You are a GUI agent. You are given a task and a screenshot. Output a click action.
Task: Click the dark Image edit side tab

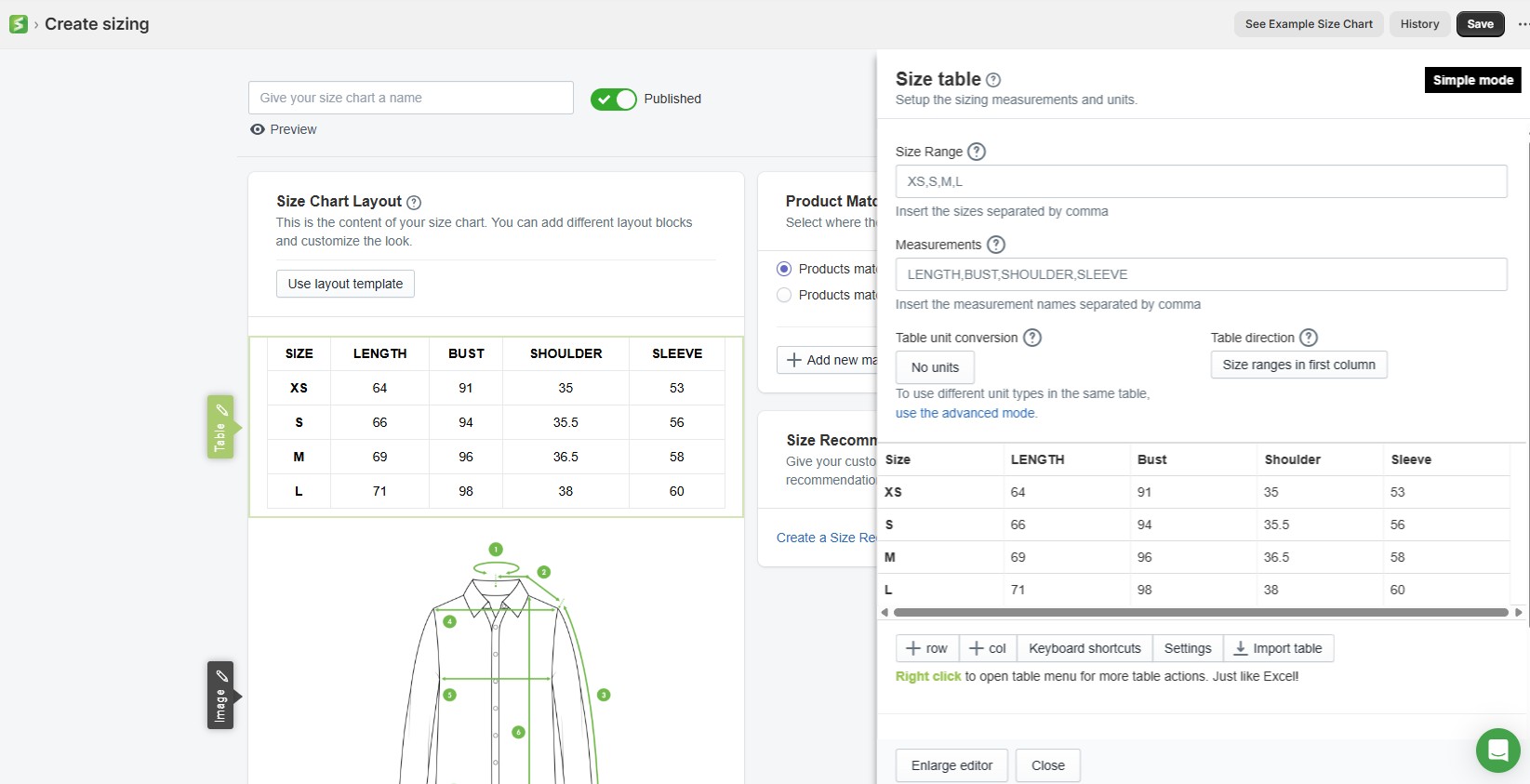220,696
